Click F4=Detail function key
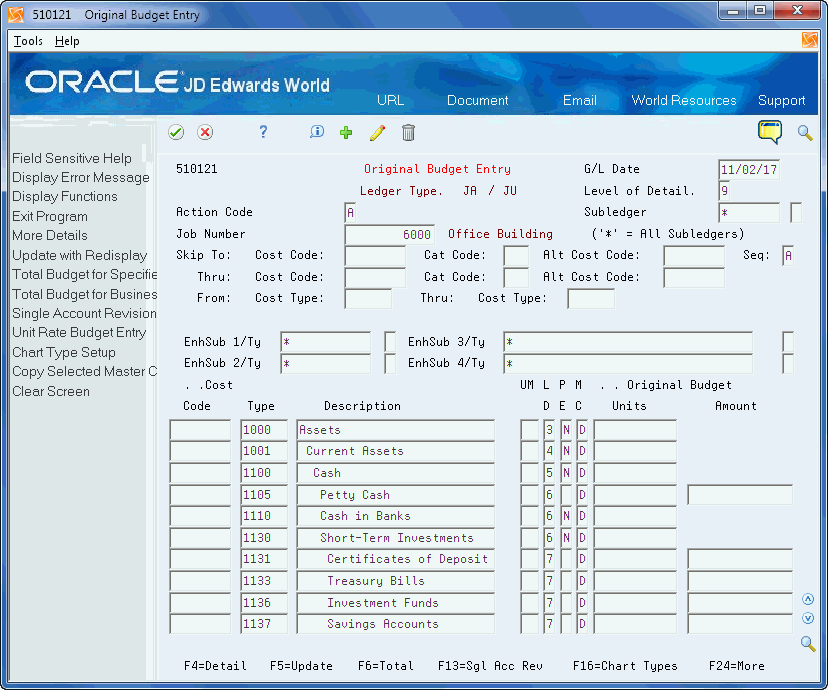Image resolution: width=828 pixels, height=690 pixels. (215, 666)
